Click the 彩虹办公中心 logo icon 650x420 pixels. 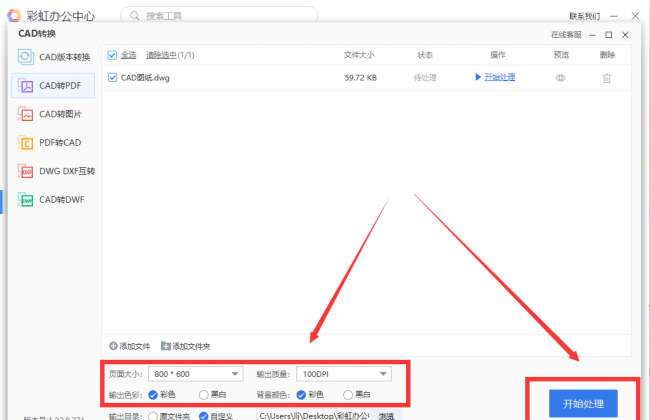coord(14,16)
